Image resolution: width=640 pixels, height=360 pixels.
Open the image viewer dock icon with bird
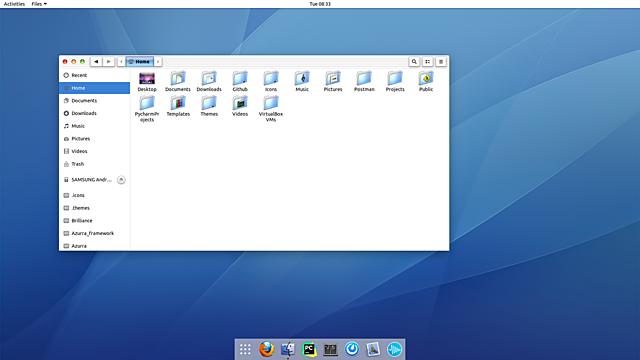coord(373,349)
